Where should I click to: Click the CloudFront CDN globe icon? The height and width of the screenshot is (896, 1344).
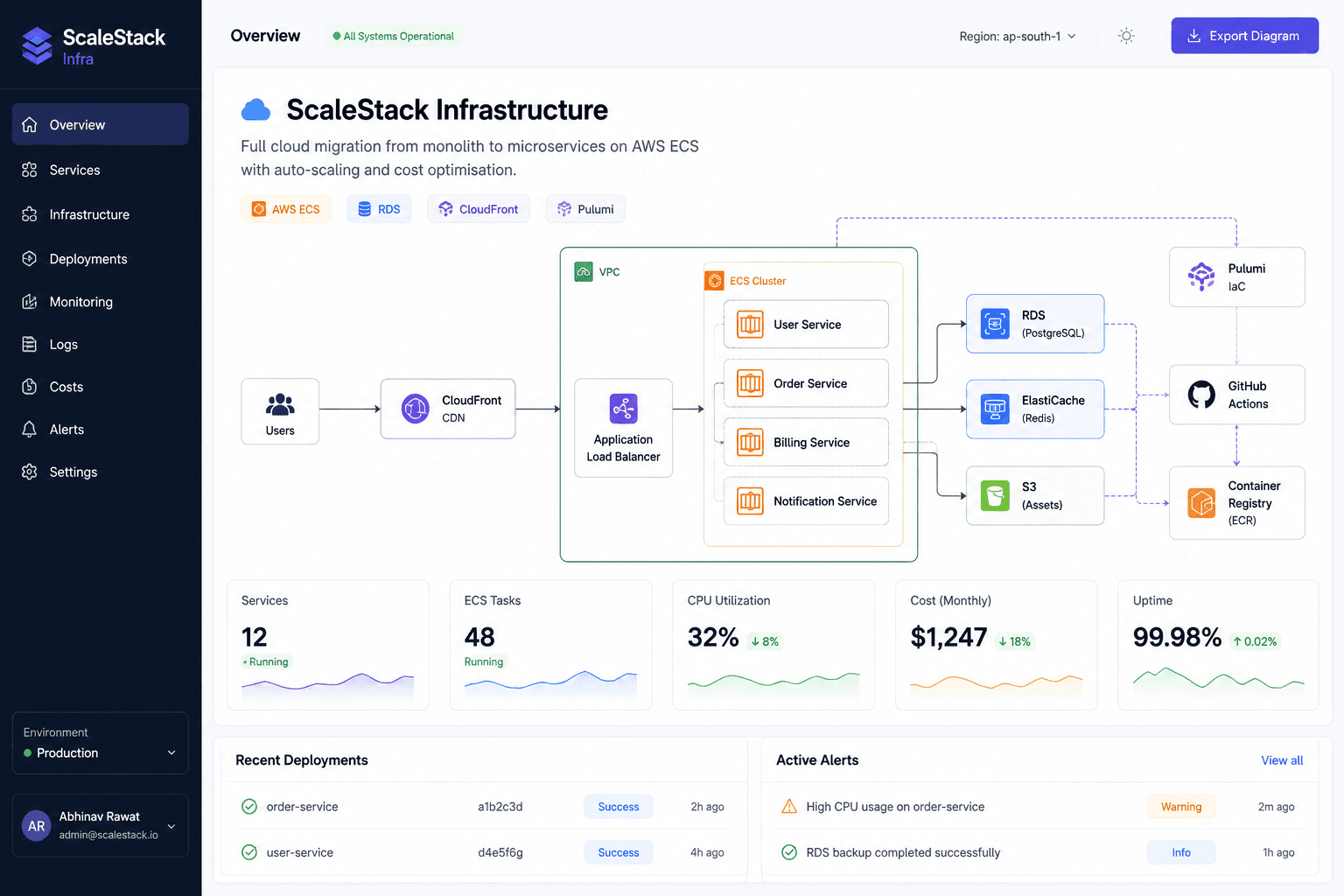tap(415, 409)
